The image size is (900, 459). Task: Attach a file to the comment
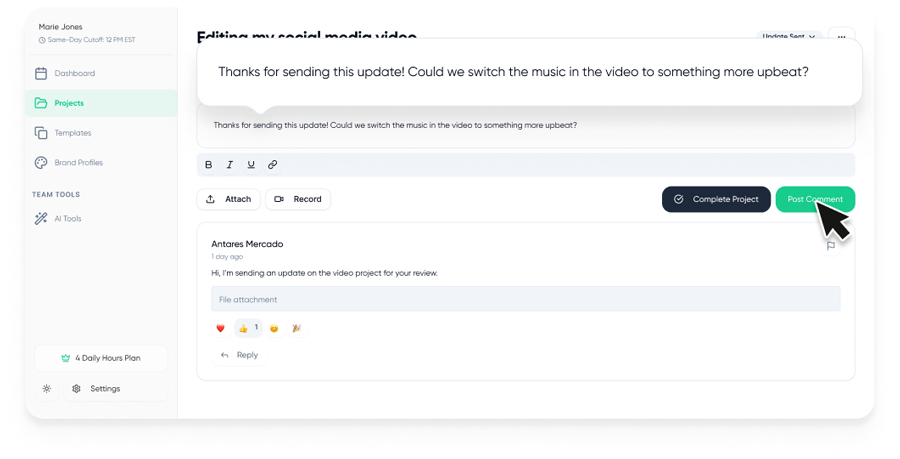click(228, 199)
